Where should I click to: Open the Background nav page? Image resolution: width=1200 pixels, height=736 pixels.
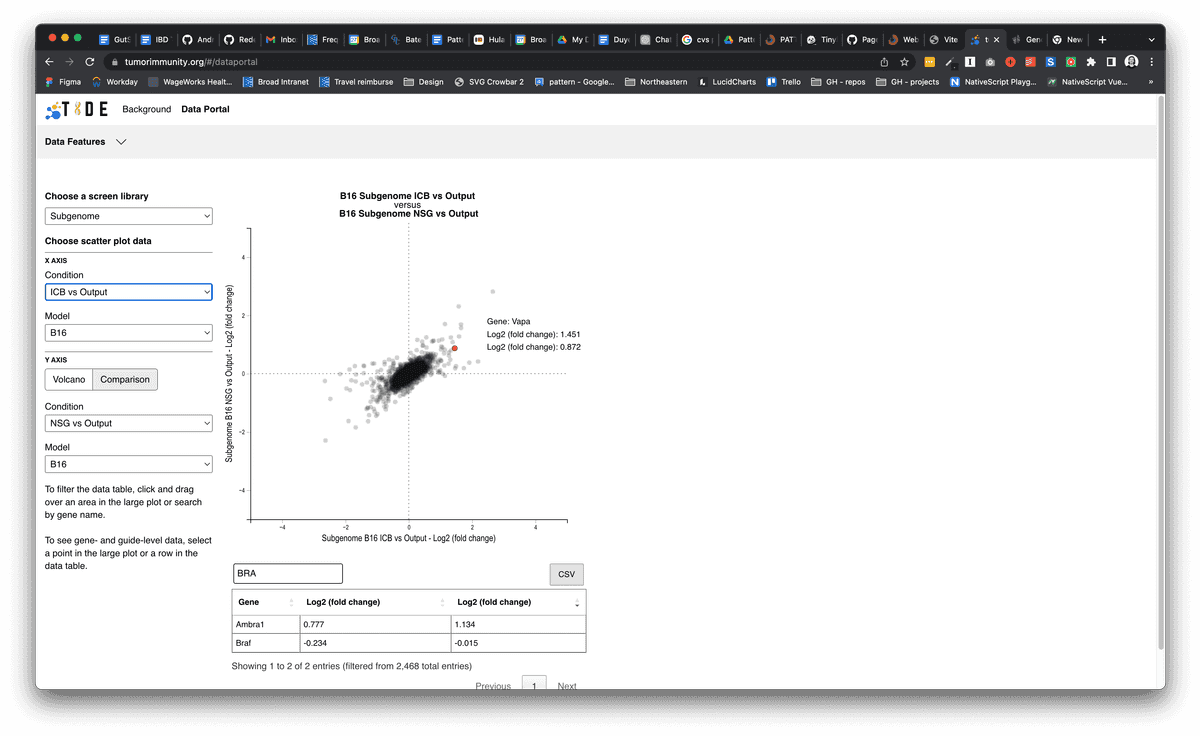pos(146,109)
